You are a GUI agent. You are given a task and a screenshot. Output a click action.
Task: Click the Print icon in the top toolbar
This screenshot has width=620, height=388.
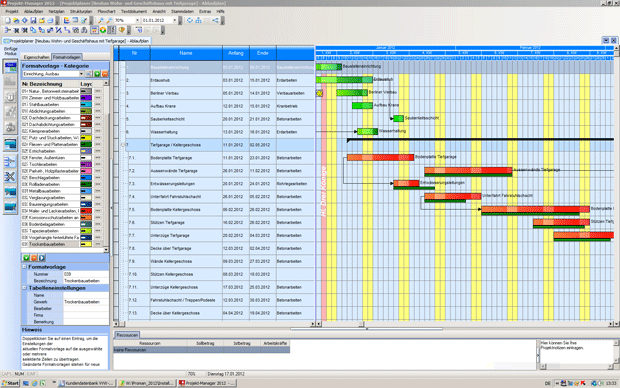(x=50, y=20)
